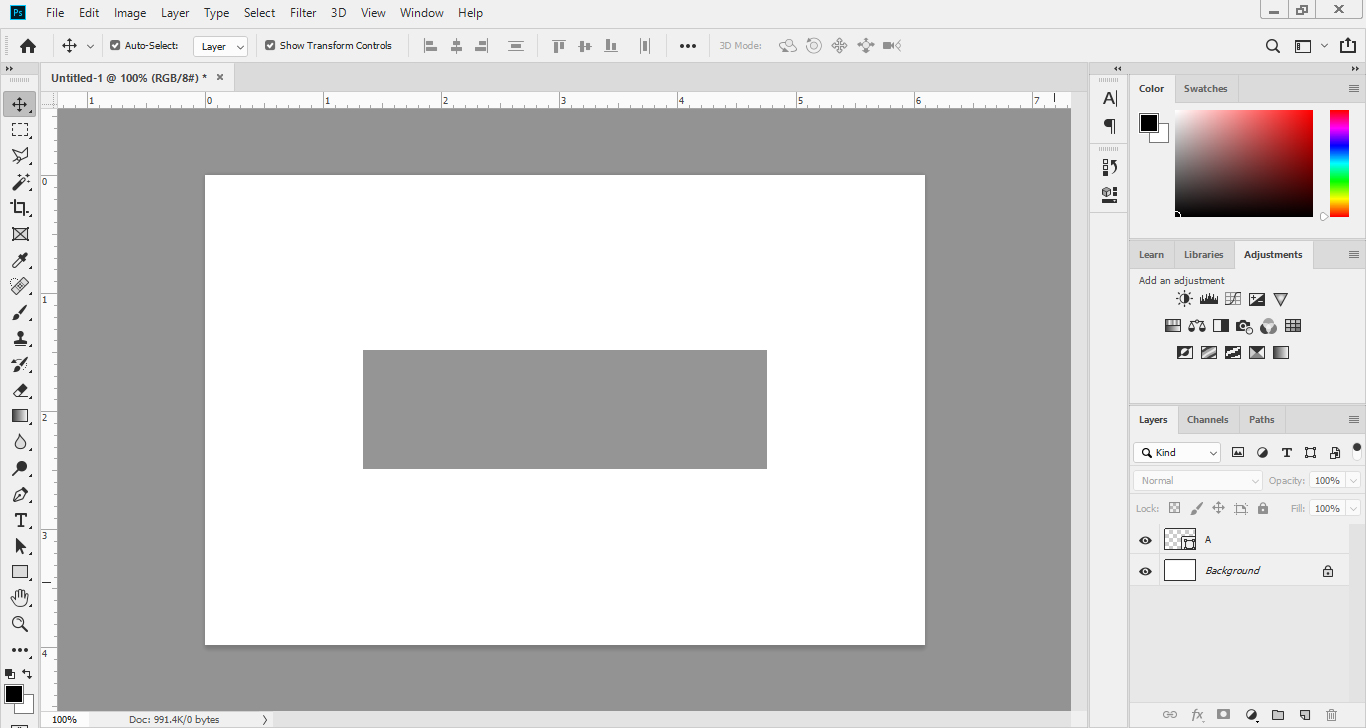This screenshot has width=1366, height=728.
Task: Select the Crop tool
Action: (x=19, y=208)
